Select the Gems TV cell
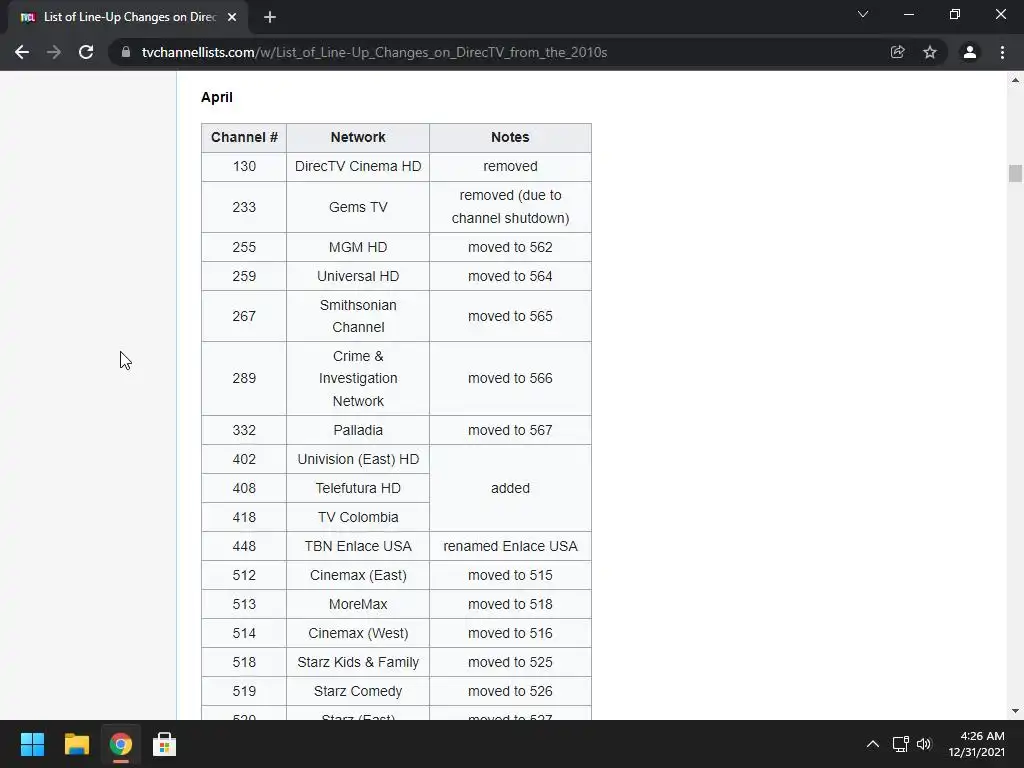Image resolution: width=1024 pixels, height=768 pixels. pos(358,207)
